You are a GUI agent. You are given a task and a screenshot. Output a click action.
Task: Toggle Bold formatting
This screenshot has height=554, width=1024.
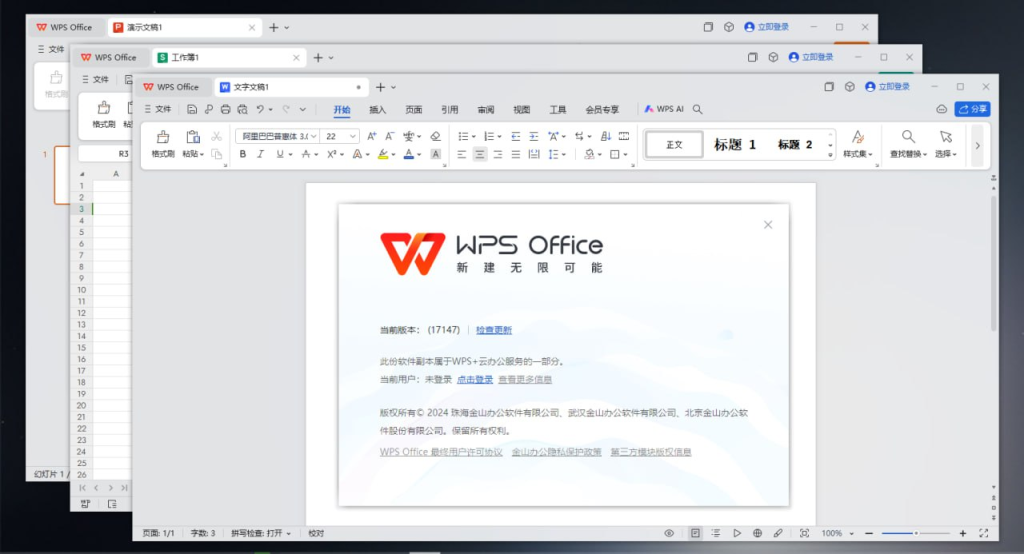[242, 154]
